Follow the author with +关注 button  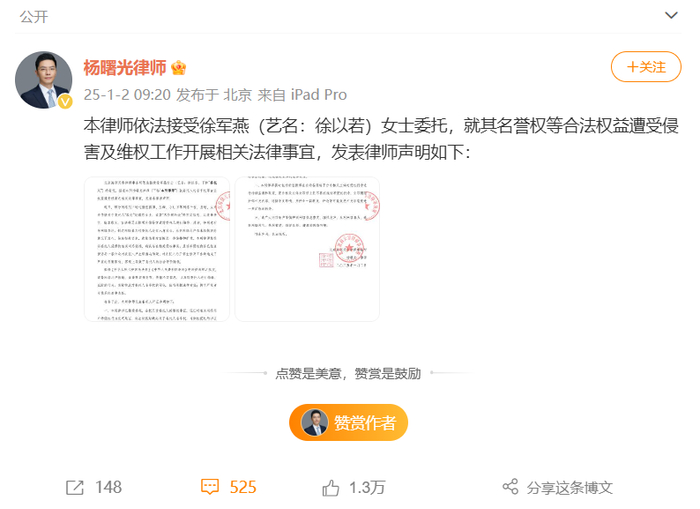(646, 67)
